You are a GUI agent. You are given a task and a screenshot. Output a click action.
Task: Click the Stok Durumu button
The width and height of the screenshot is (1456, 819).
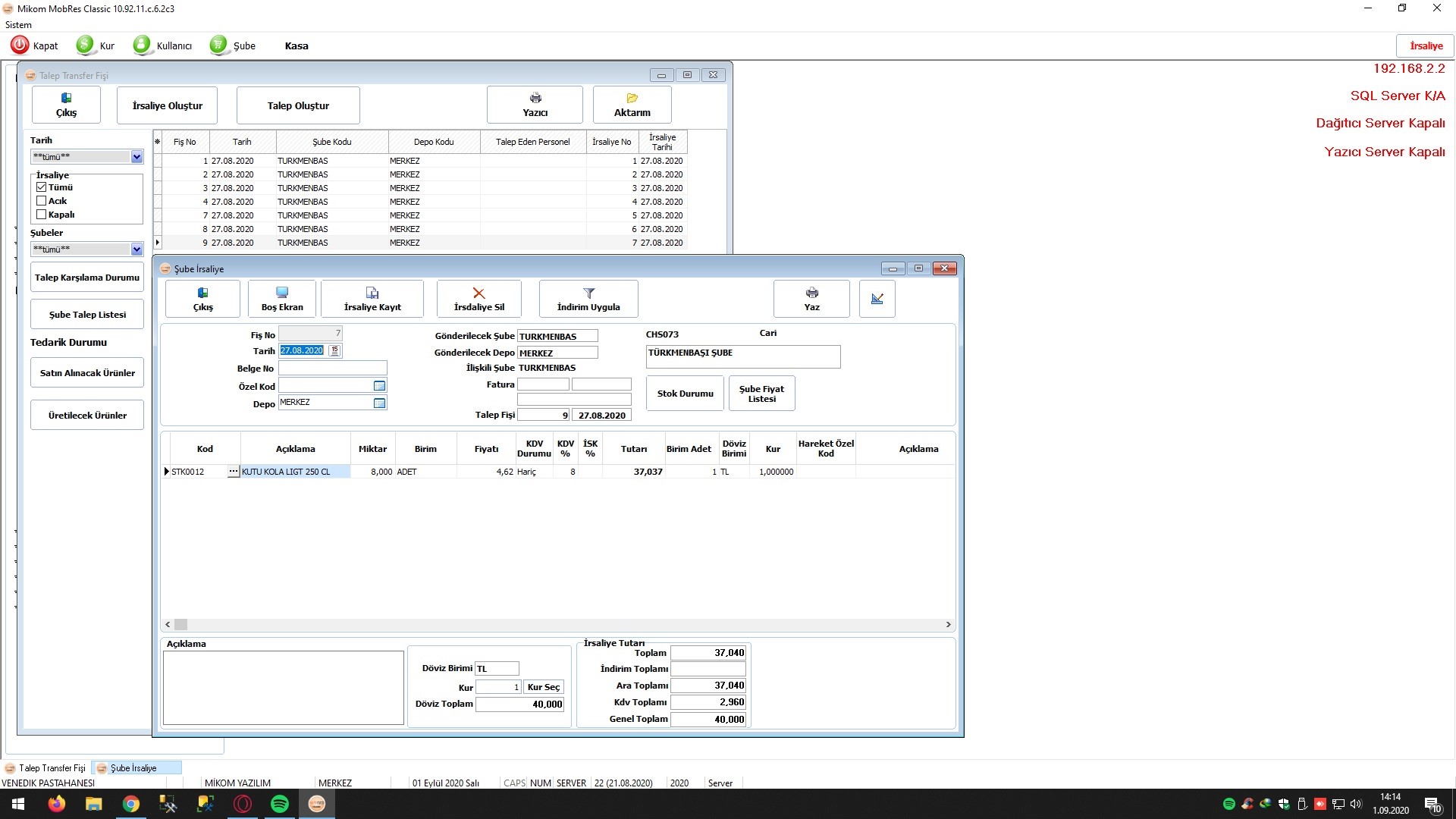coord(685,394)
